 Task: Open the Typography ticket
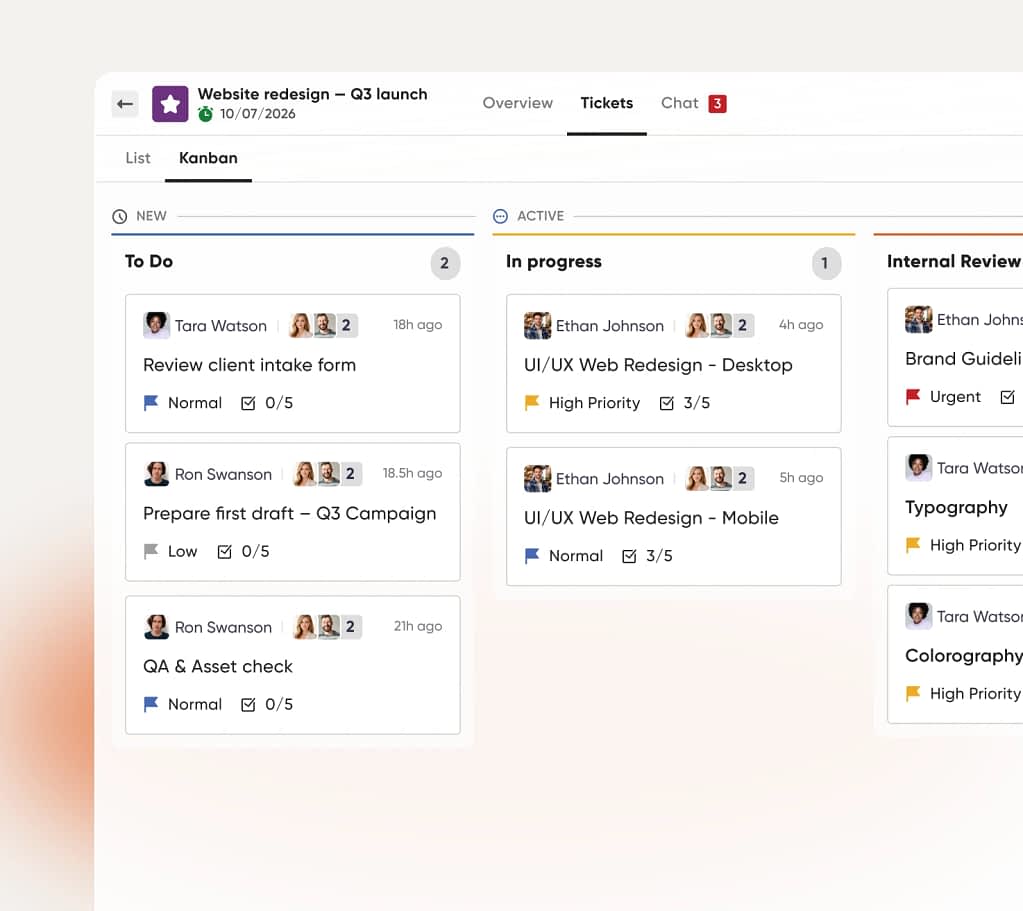pos(956,507)
